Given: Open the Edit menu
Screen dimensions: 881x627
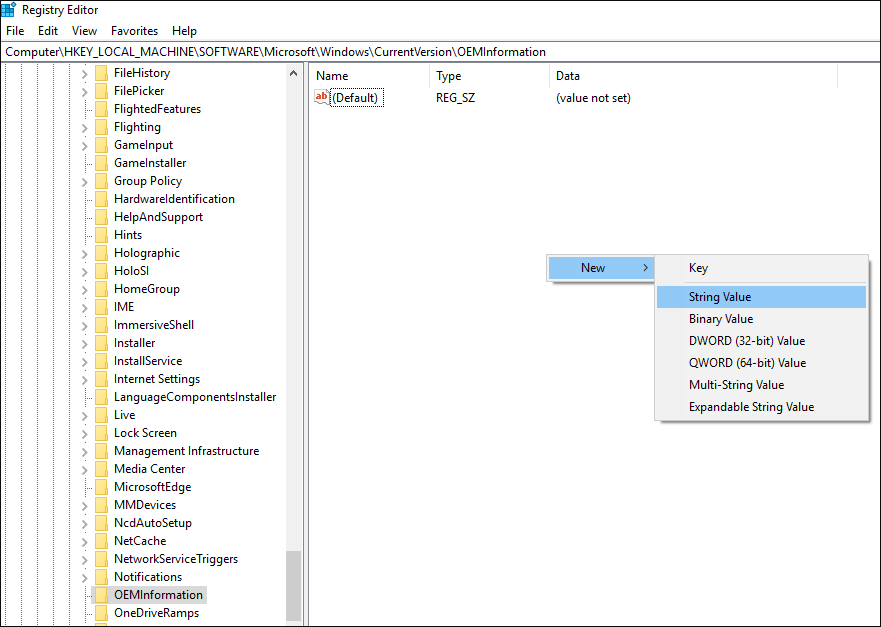Looking at the screenshot, I should click(x=48, y=31).
